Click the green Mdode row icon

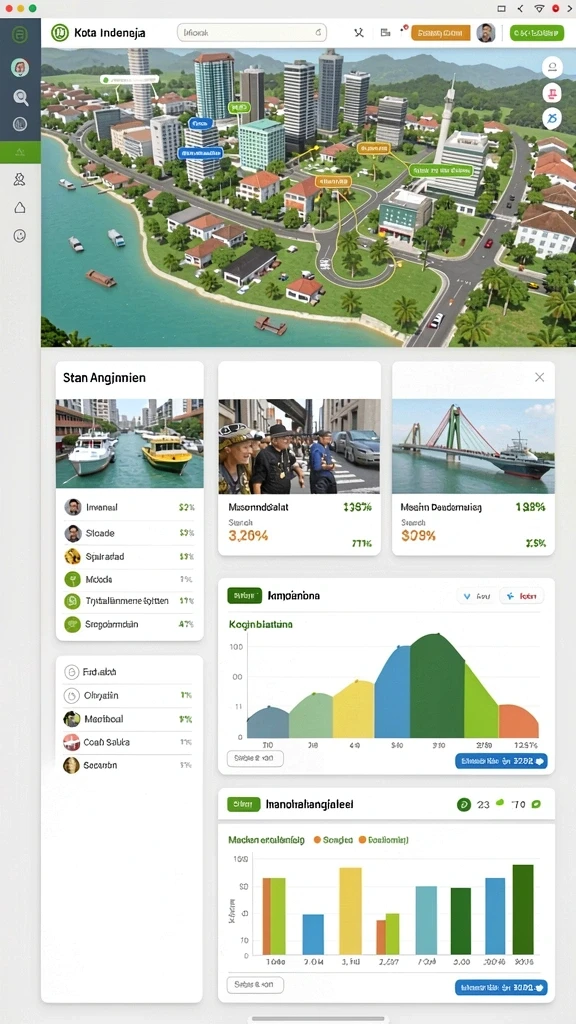72,579
